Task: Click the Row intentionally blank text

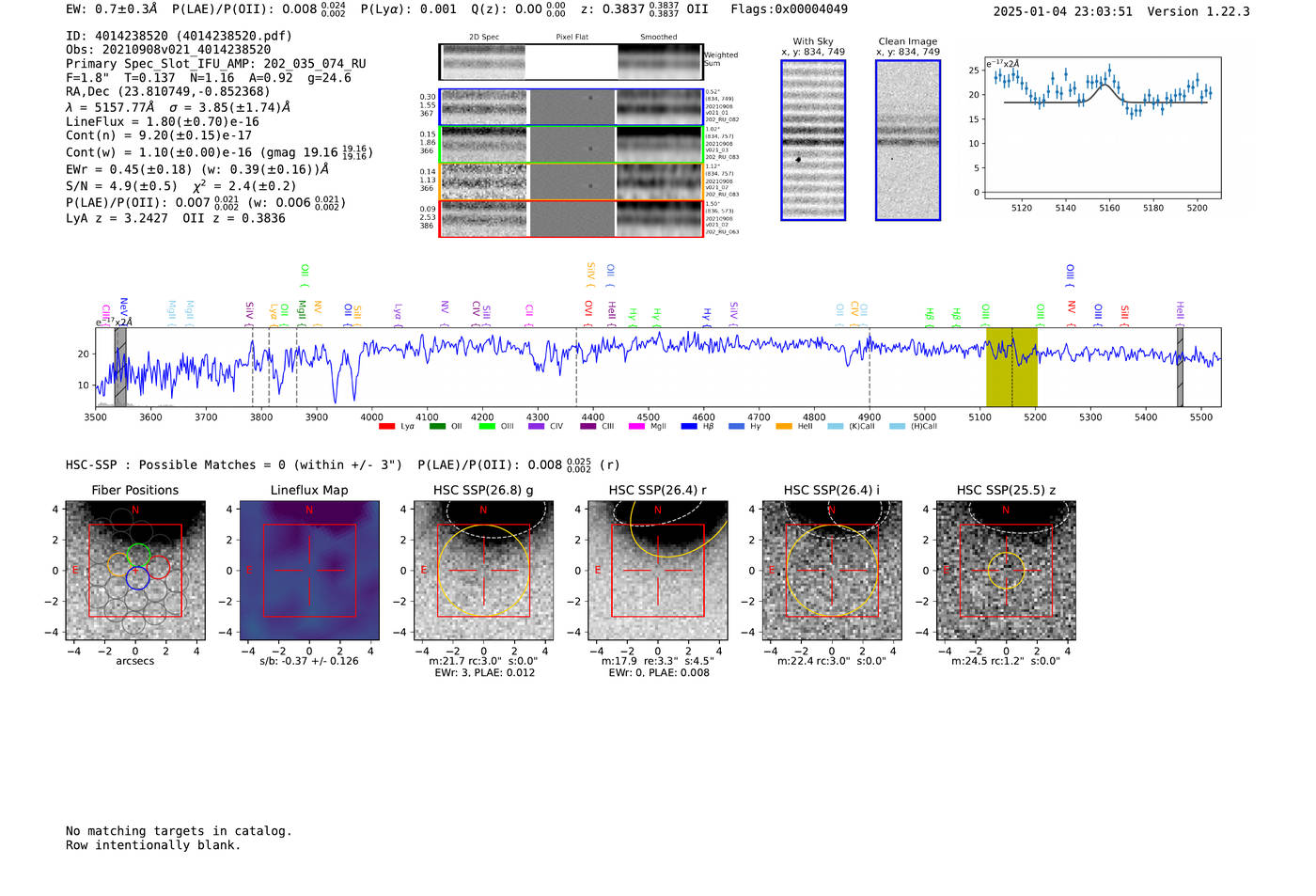Action: [x=153, y=845]
